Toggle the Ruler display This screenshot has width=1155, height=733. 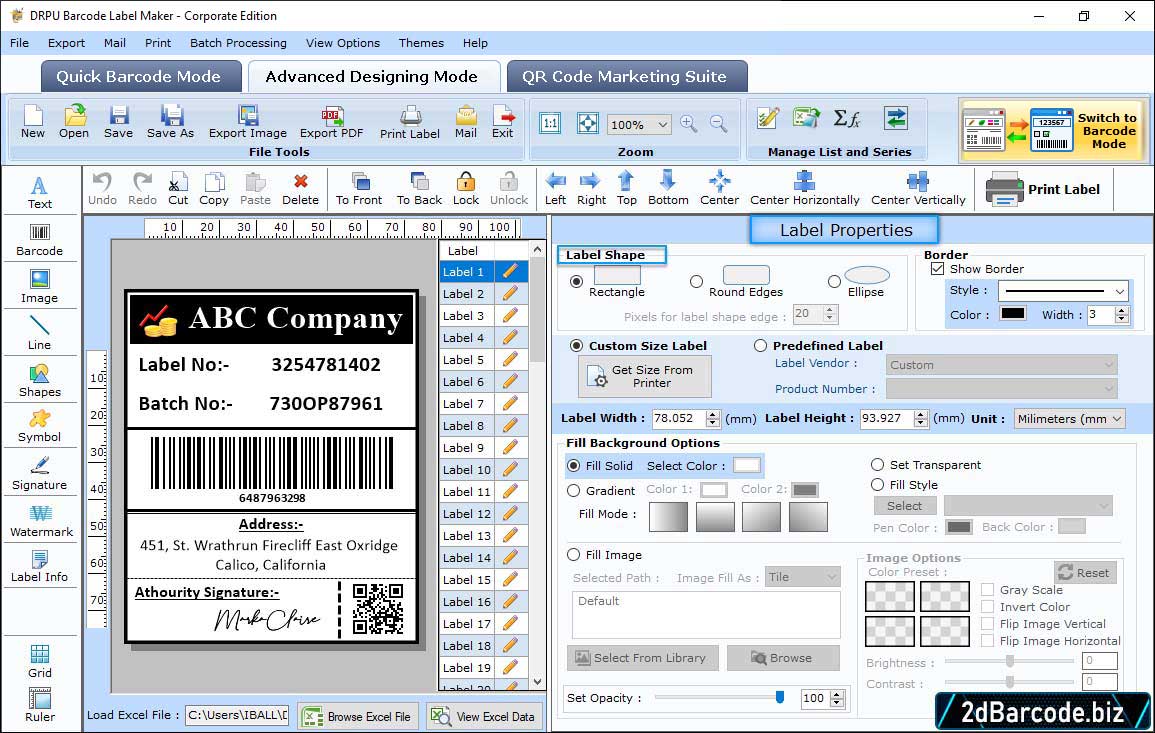40,705
